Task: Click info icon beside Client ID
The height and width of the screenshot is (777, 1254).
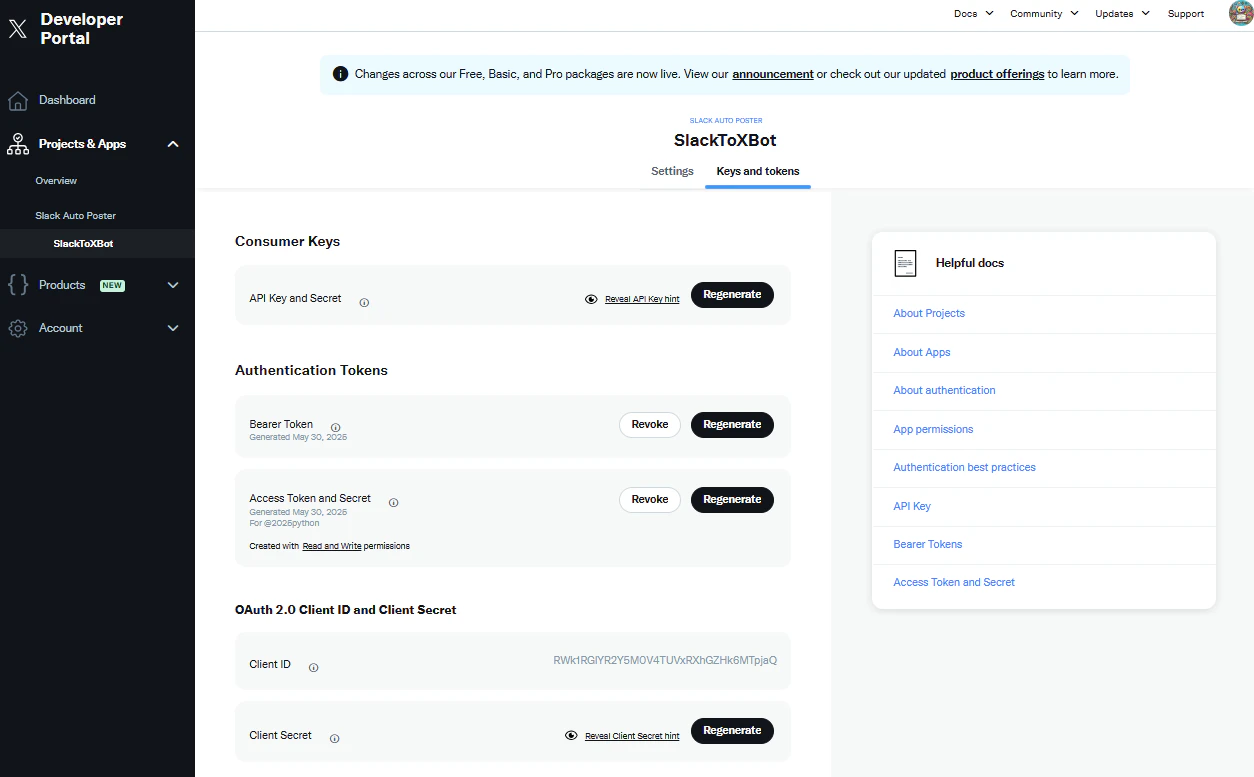Action: pyautogui.click(x=313, y=667)
